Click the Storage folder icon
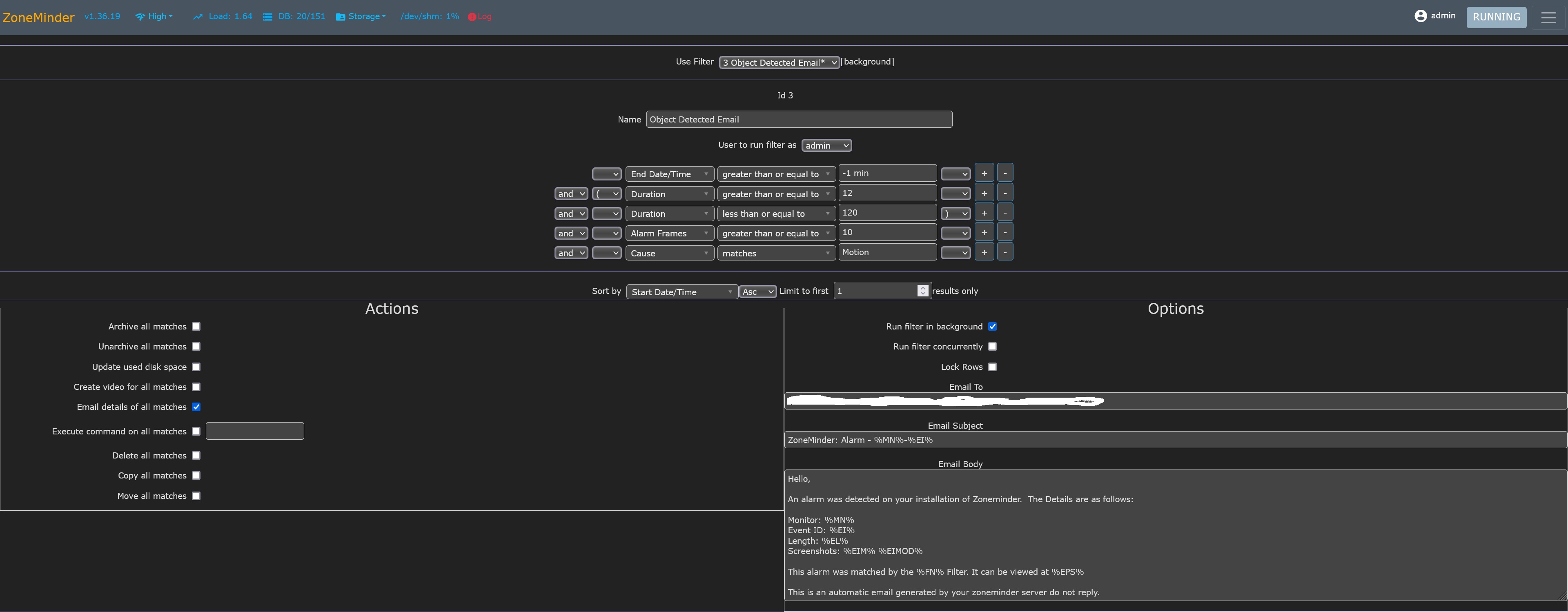 tap(340, 17)
